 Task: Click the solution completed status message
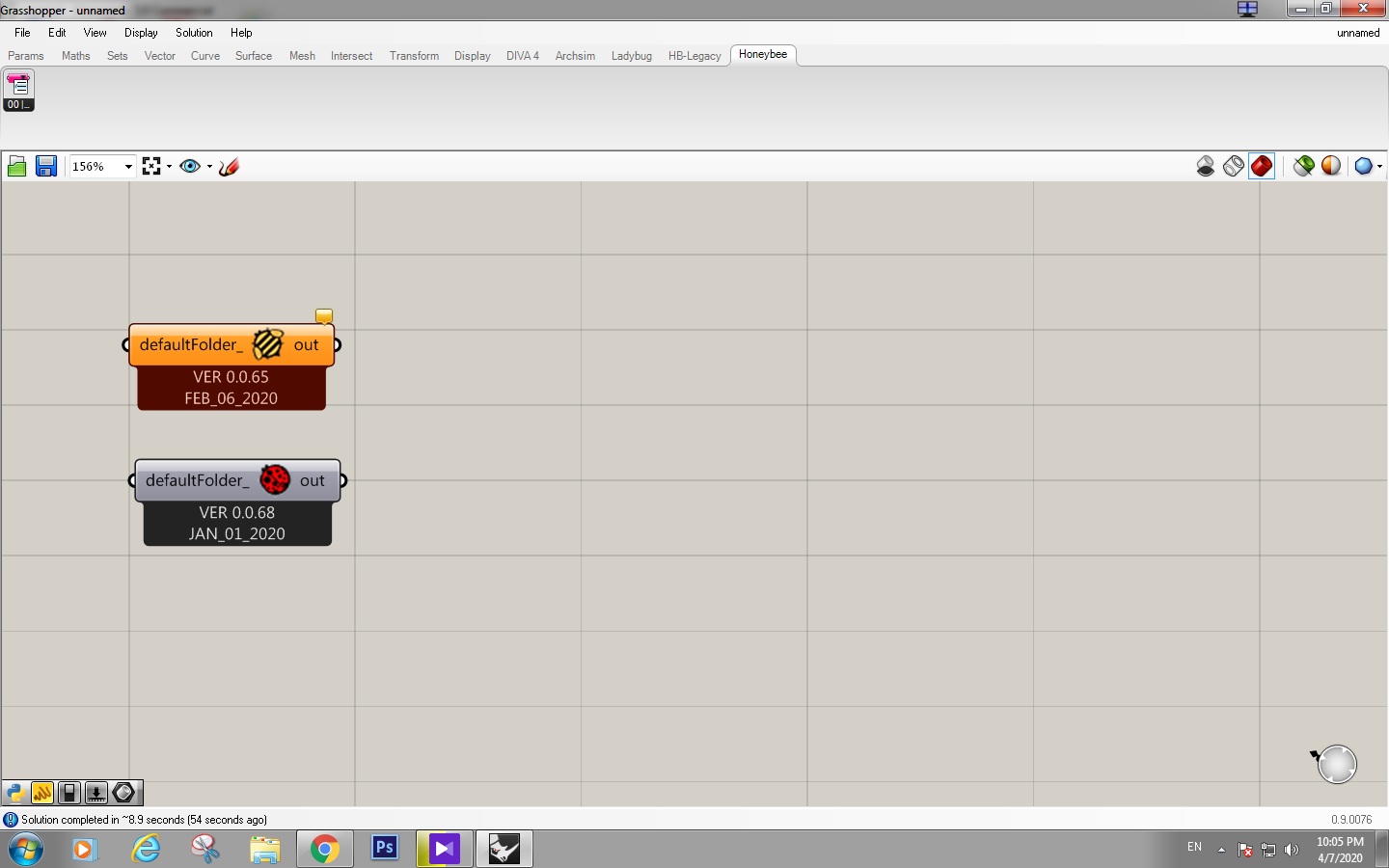(144, 820)
